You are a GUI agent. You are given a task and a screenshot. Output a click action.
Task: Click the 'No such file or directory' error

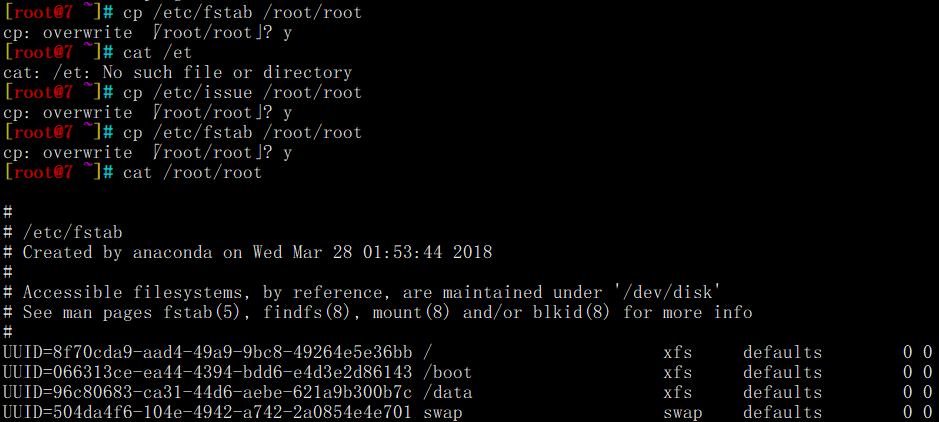tap(227, 72)
